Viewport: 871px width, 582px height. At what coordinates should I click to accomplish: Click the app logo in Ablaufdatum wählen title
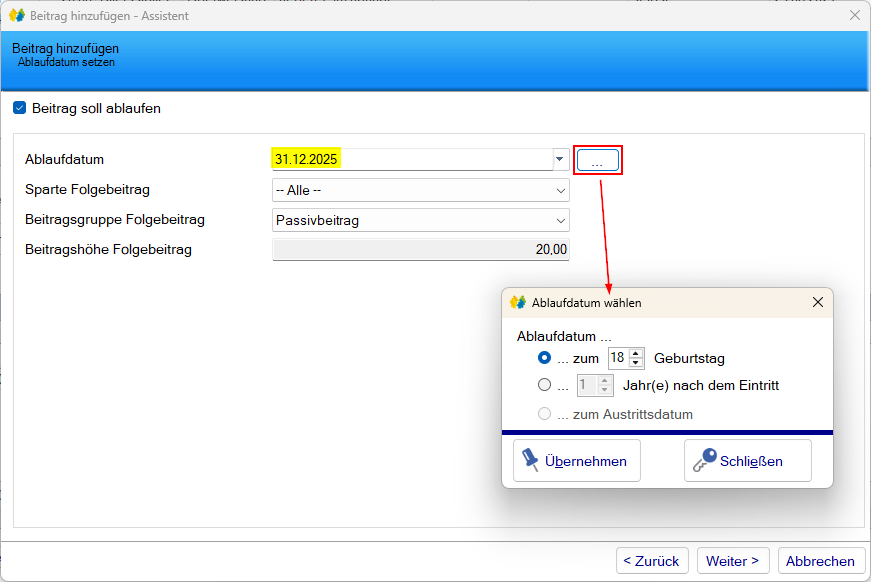(x=518, y=302)
